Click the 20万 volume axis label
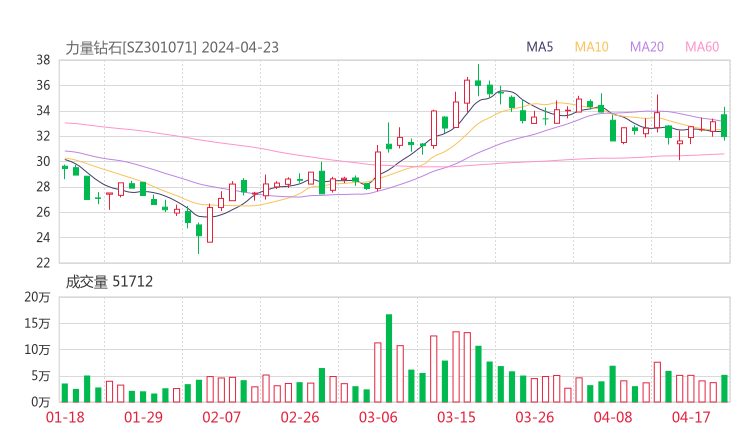This screenshot has height=440, width=740. point(37,297)
